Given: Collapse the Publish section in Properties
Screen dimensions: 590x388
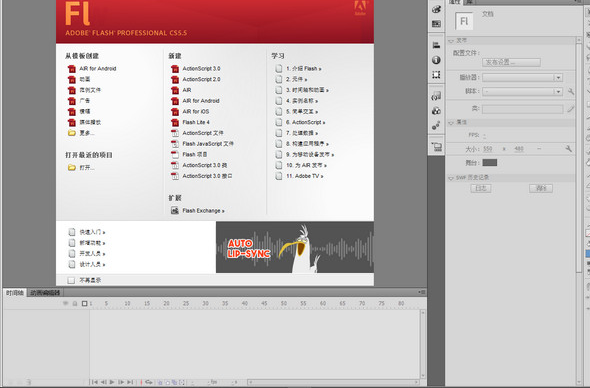Looking at the screenshot, I should (451, 41).
